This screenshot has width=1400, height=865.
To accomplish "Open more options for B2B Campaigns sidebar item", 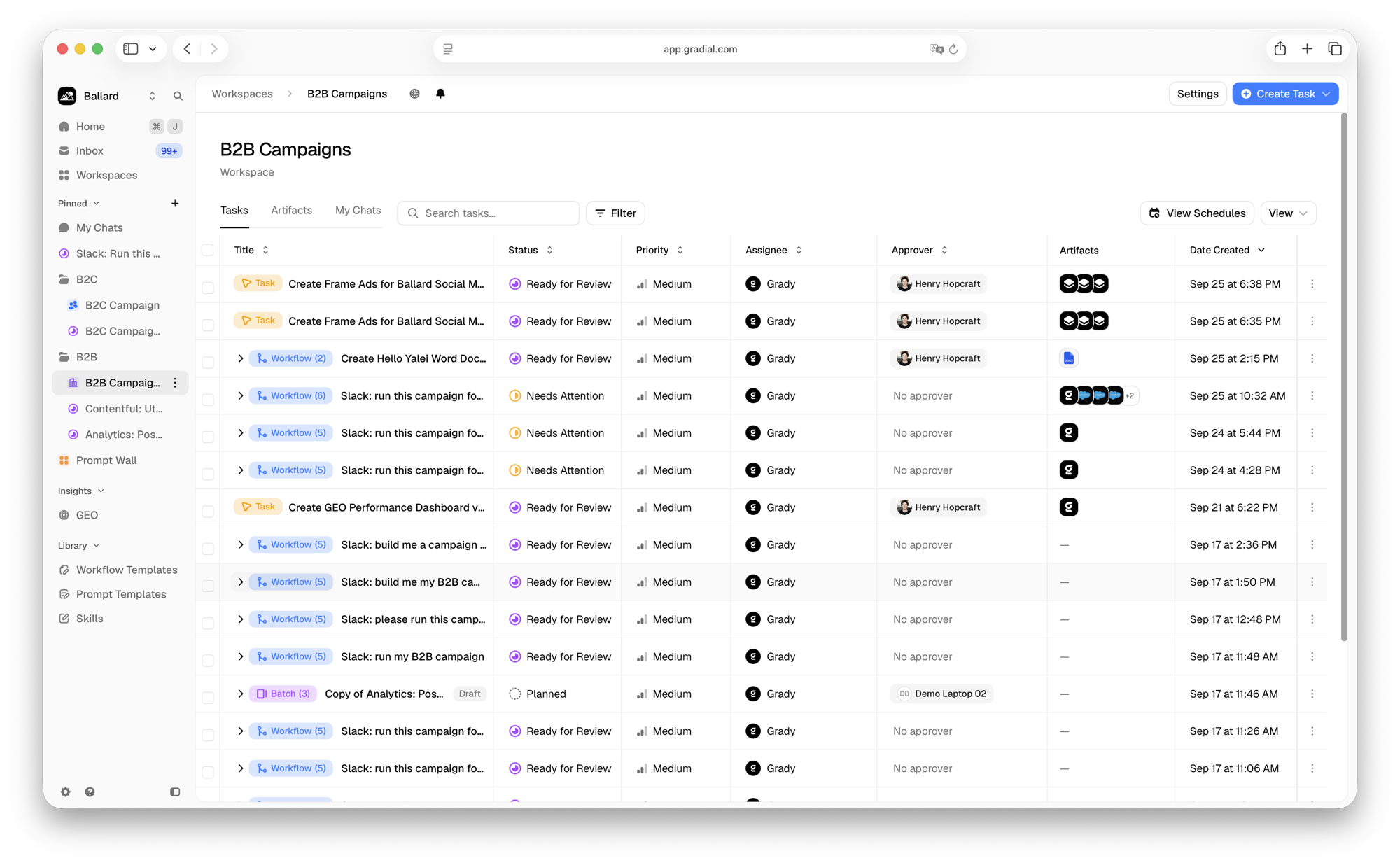I will click(x=175, y=383).
